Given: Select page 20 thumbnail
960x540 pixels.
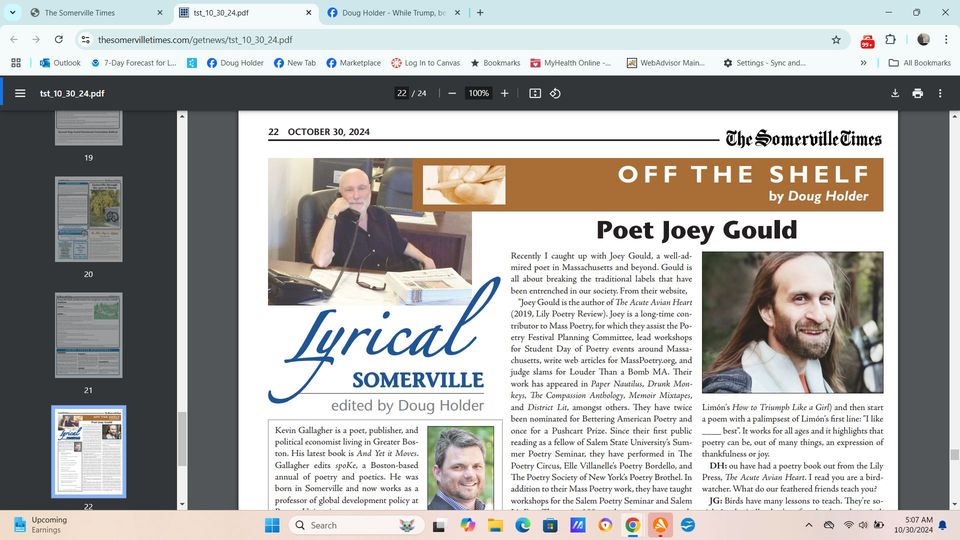Looking at the screenshot, I should point(89,219).
